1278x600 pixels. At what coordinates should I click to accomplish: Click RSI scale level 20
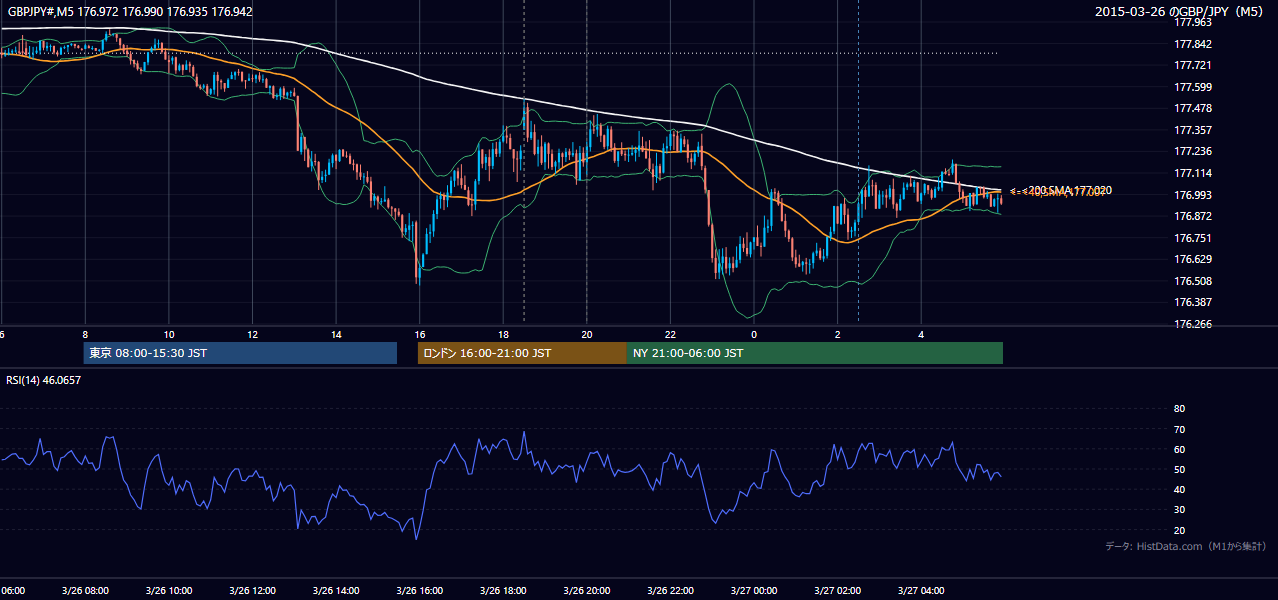click(x=1179, y=530)
